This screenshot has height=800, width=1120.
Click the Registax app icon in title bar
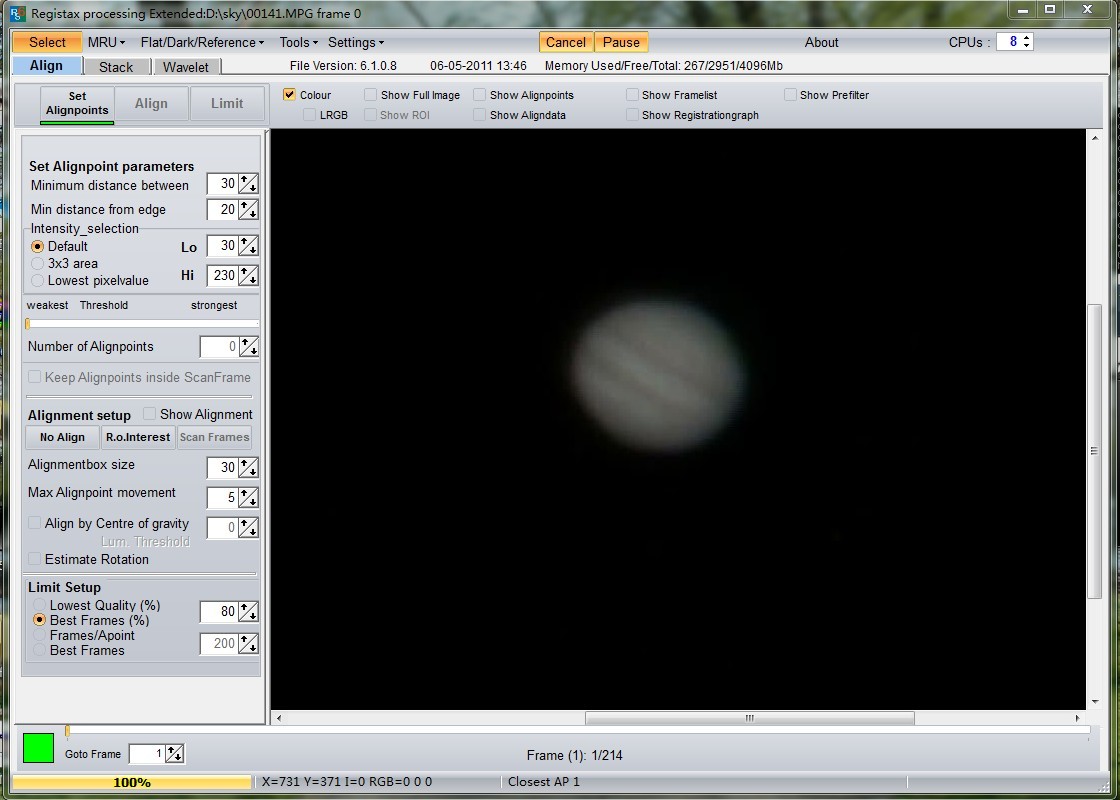coord(17,14)
